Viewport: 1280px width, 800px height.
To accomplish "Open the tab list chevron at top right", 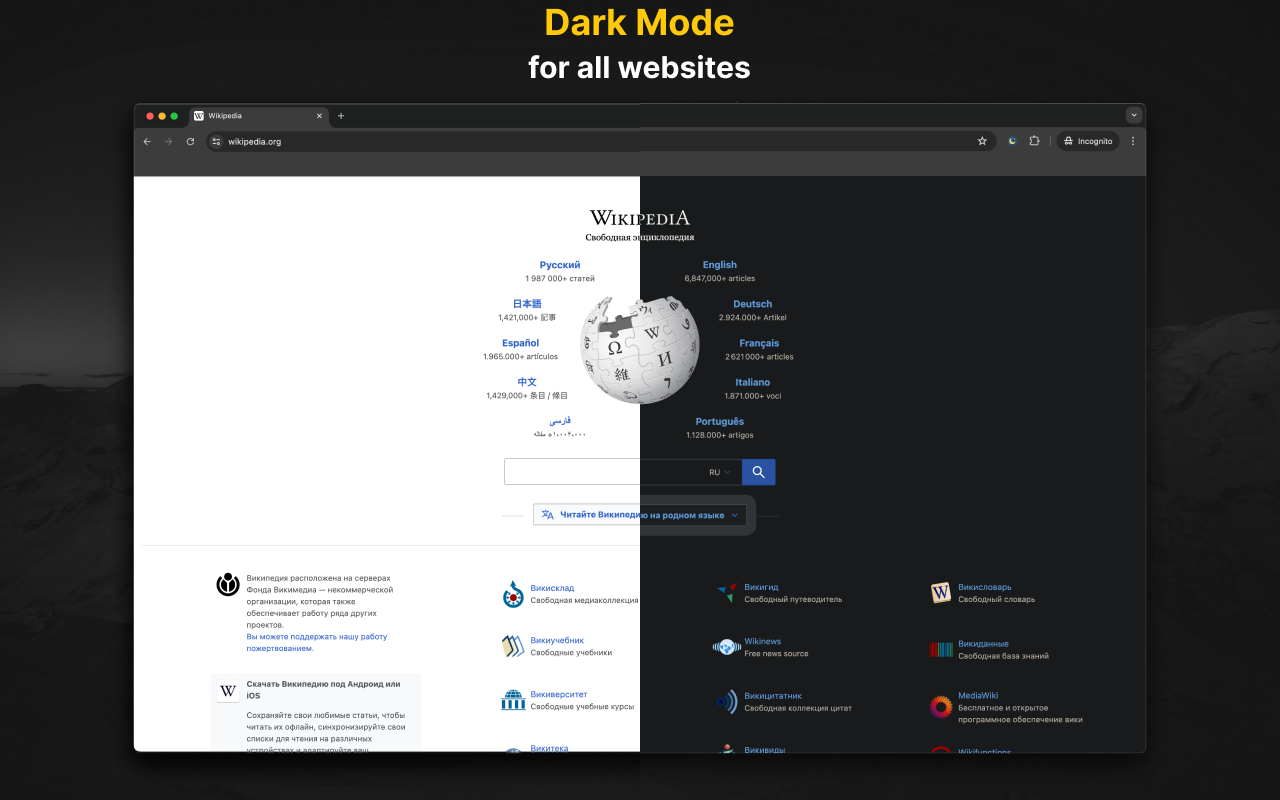I will pos(1133,114).
